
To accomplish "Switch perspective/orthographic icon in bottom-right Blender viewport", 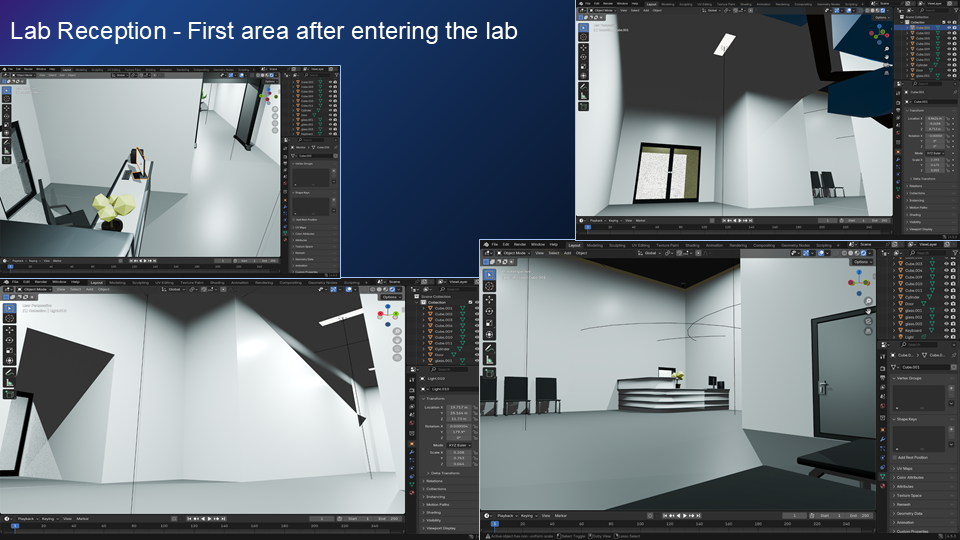I will [x=868, y=331].
